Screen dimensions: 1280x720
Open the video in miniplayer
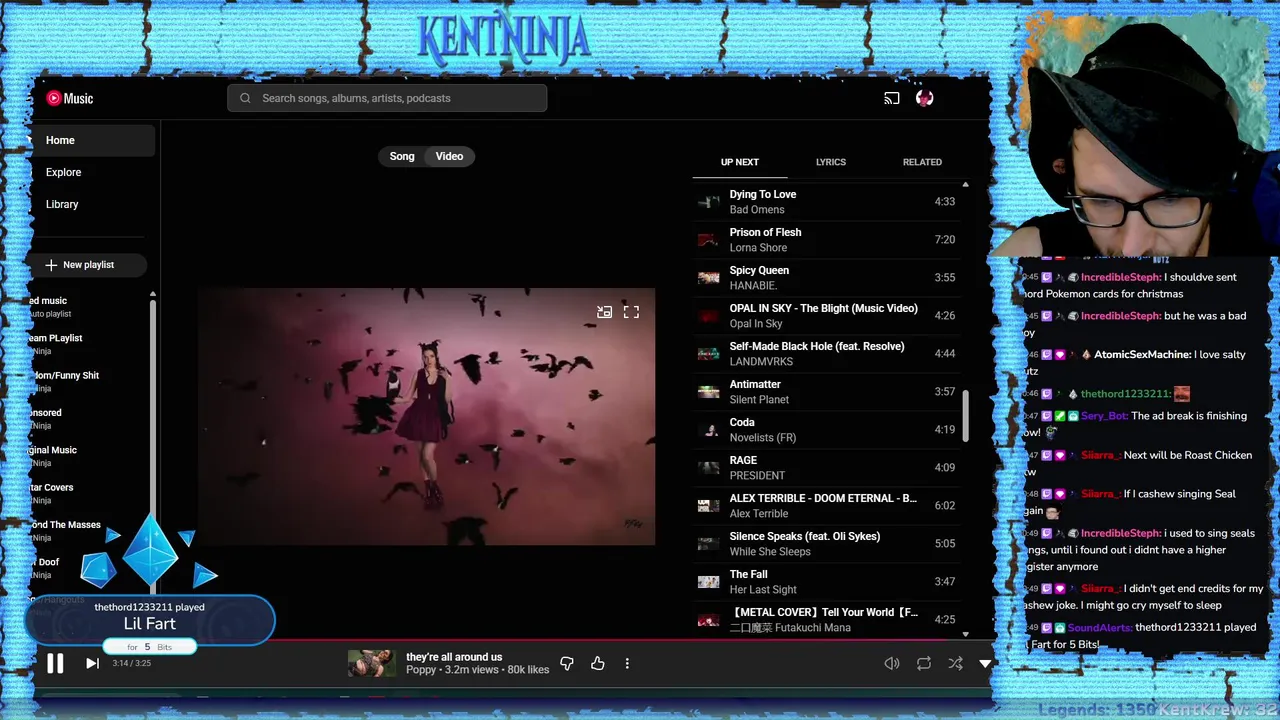click(x=604, y=312)
